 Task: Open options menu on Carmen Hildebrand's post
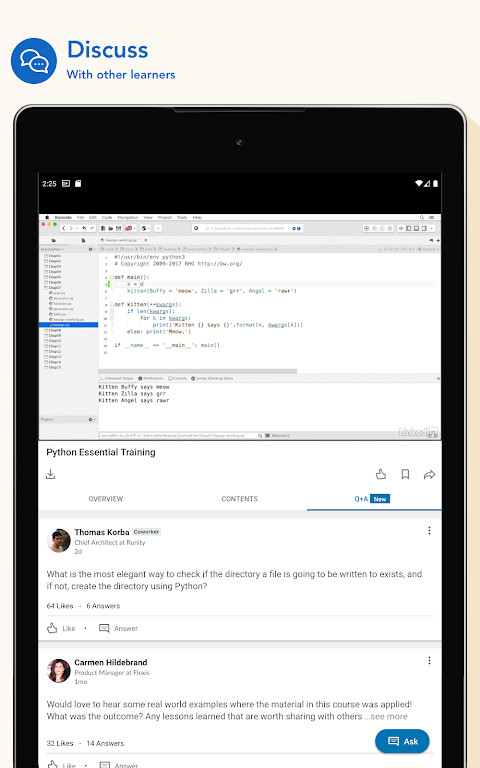pyautogui.click(x=430, y=661)
